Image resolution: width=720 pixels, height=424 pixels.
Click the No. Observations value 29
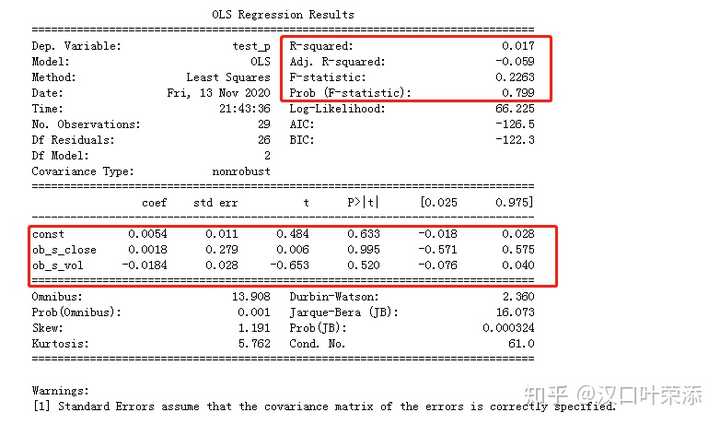(x=264, y=124)
